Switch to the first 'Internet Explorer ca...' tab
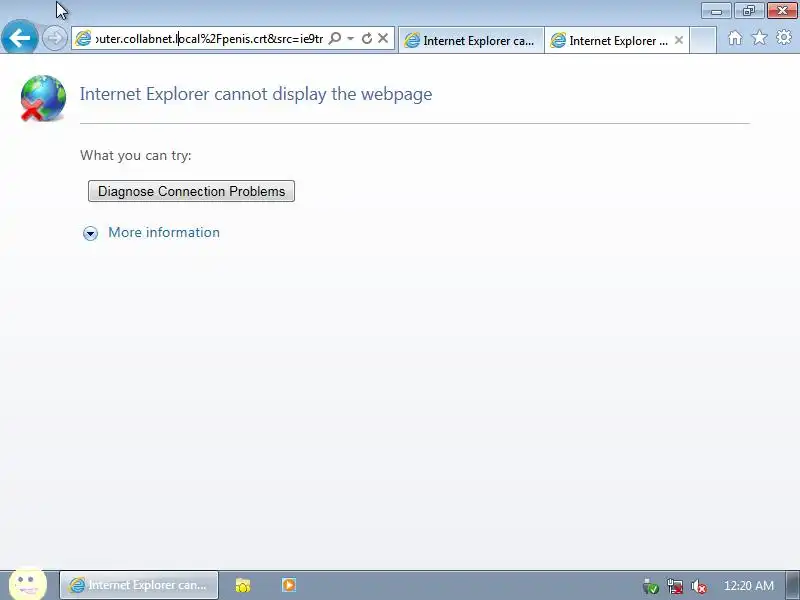 (x=471, y=40)
